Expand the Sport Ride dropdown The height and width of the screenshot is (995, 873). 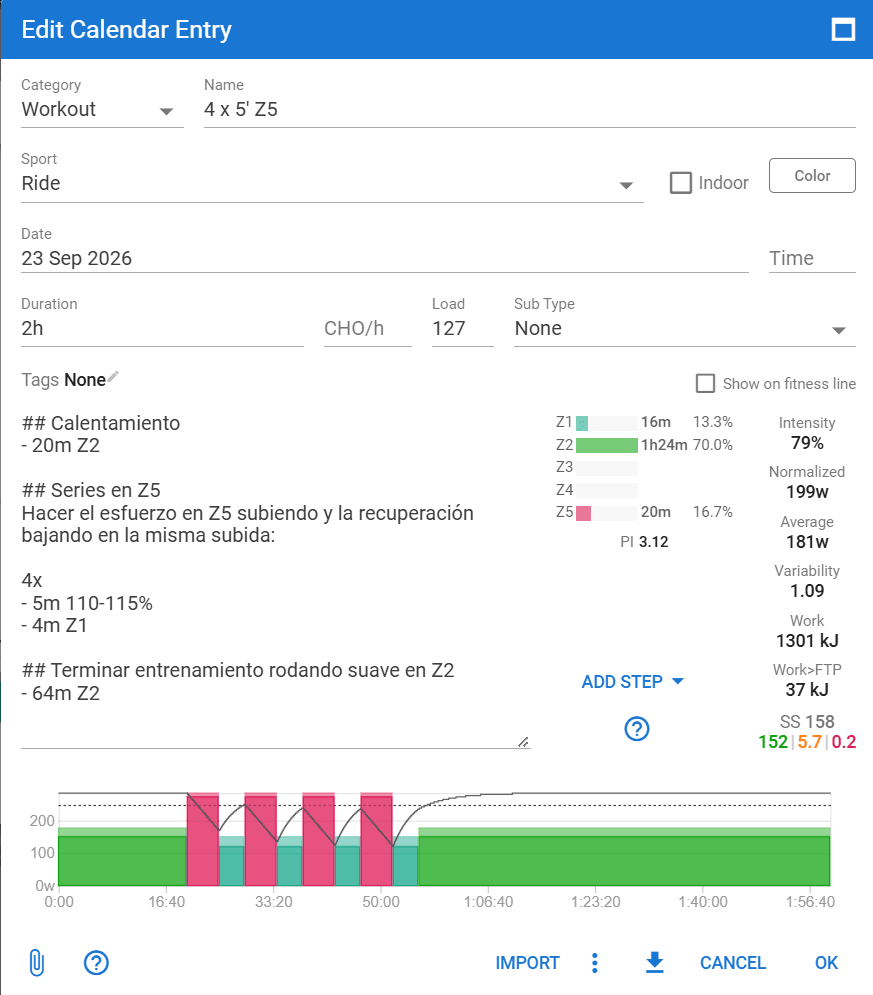pos(332,183)
